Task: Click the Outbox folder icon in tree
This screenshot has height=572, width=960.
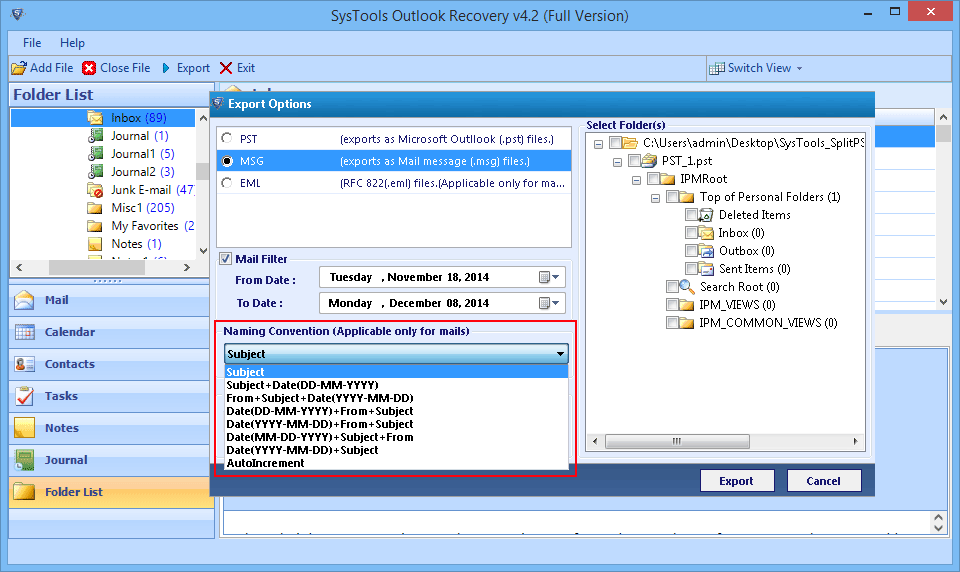Action: coord(706,251)
